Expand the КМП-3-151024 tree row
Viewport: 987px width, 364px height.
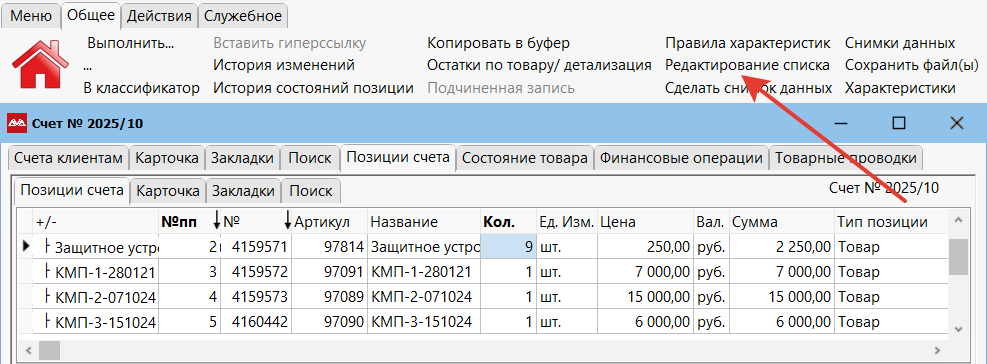tap(47, 322)
